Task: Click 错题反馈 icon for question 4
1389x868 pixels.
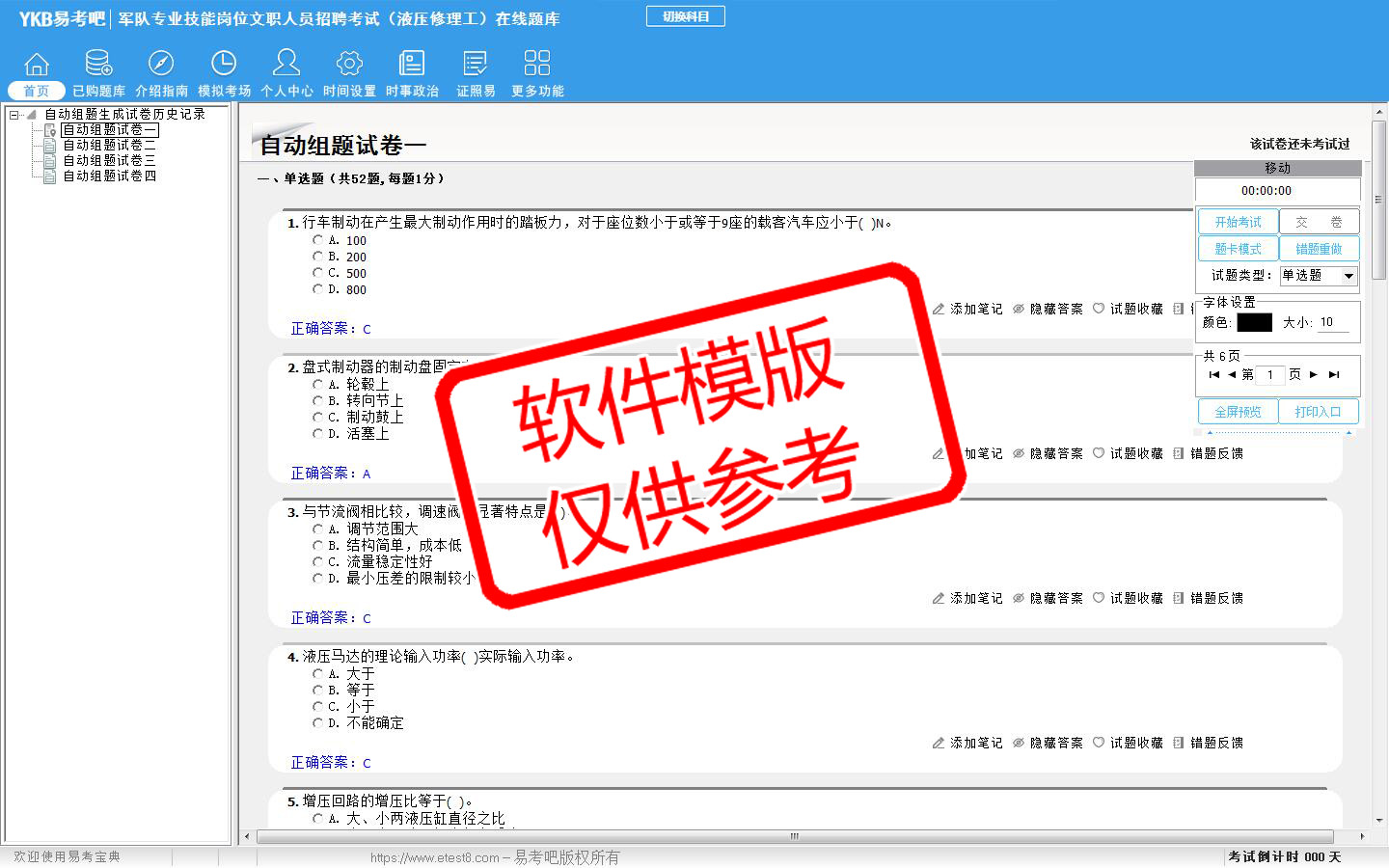Action: pyautogui.click(x=1179, y=743)
